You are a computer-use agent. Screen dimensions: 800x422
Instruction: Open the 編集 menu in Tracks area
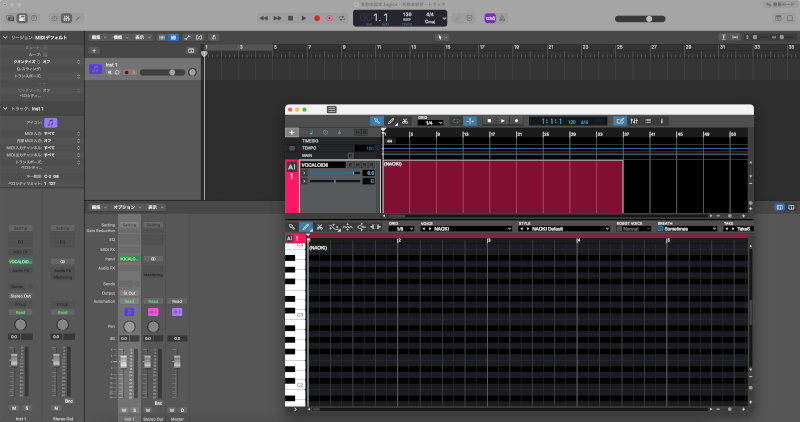(98, 37)
